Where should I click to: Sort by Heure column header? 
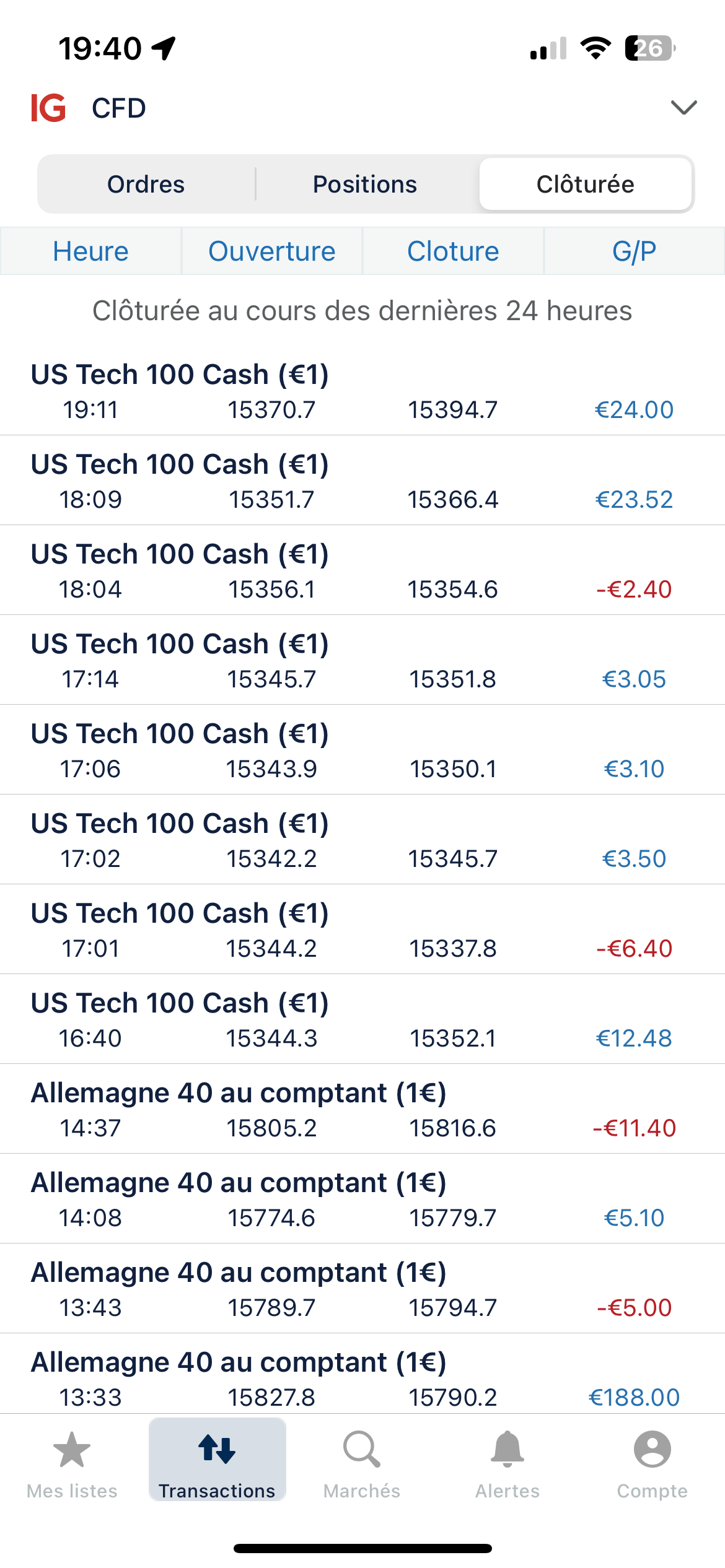90,251
